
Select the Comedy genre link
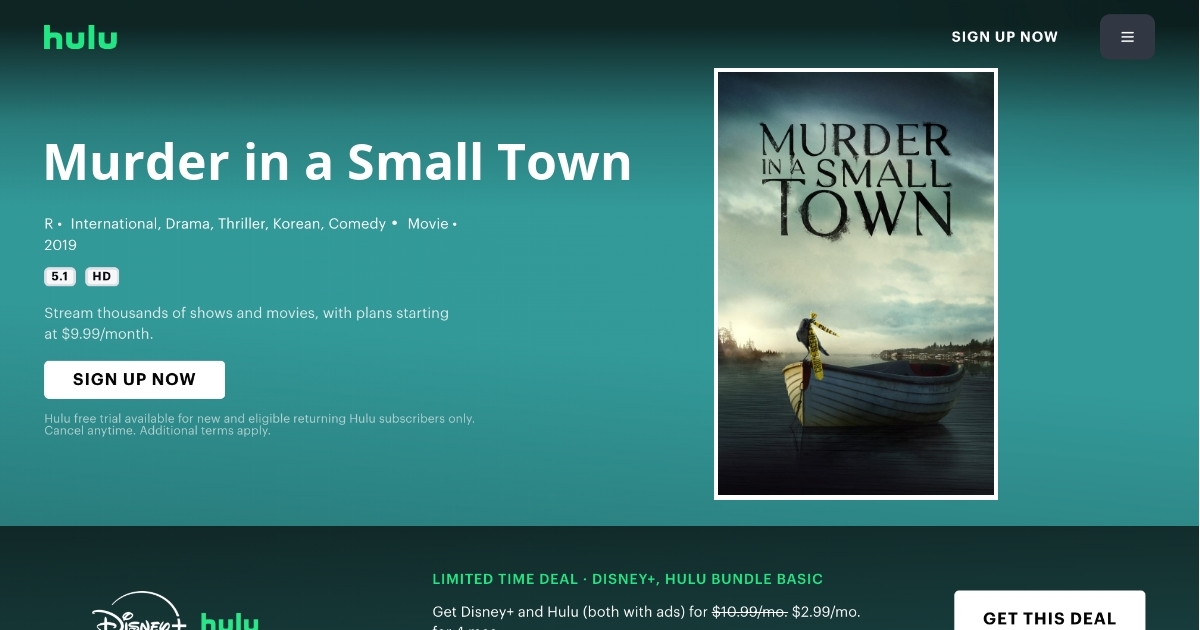point(357,224)
